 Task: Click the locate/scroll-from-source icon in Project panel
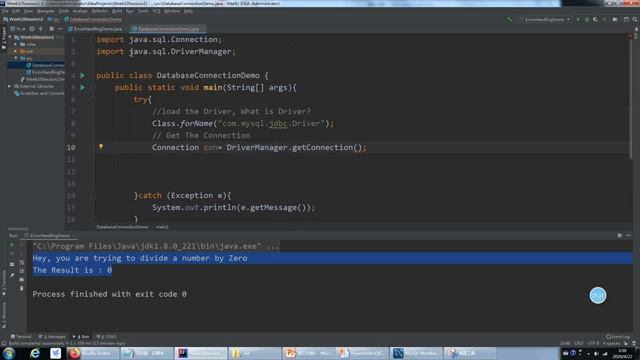32,29
